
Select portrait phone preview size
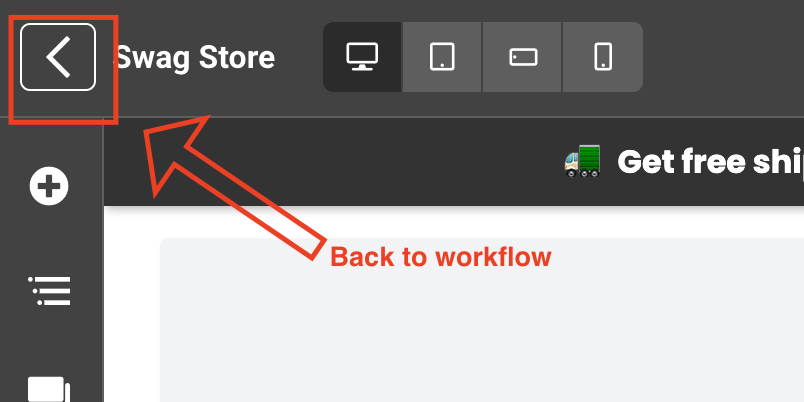pos(603,57)
